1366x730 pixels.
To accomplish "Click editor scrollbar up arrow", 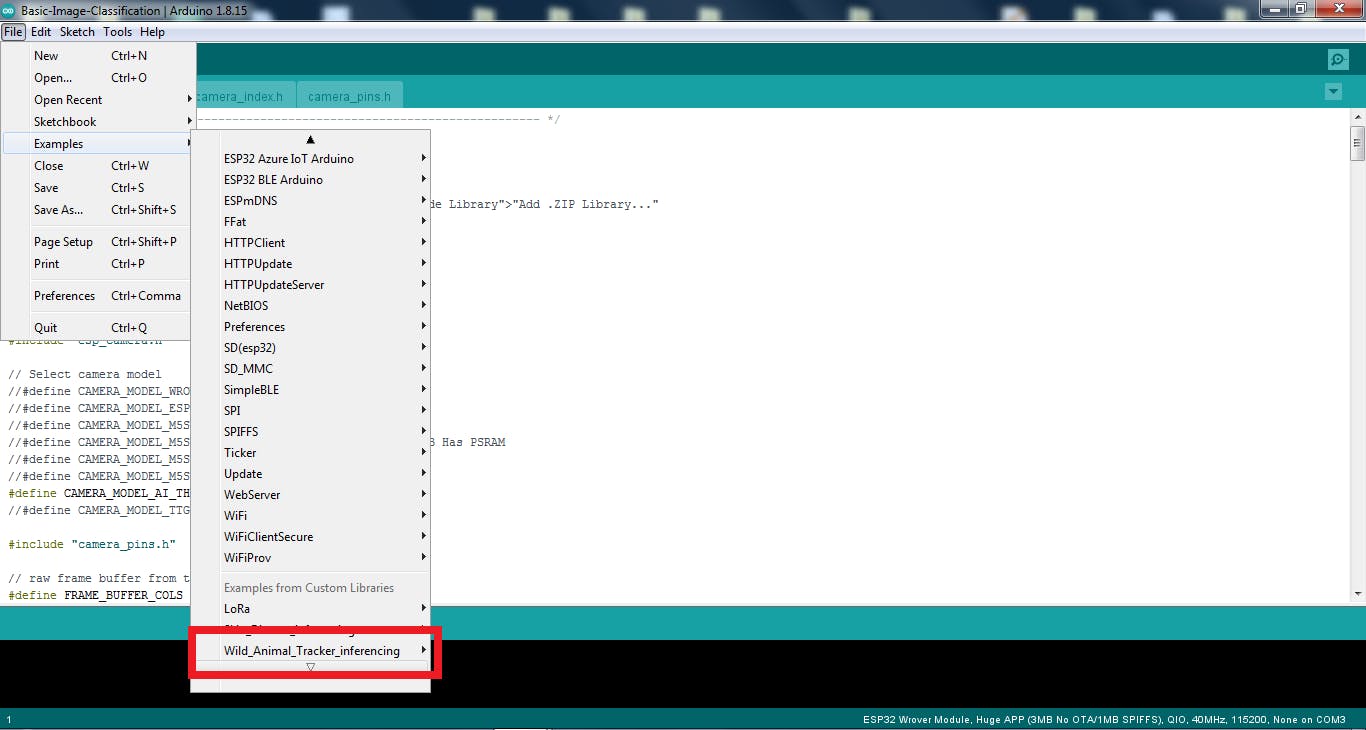I will click(1357, 118).
